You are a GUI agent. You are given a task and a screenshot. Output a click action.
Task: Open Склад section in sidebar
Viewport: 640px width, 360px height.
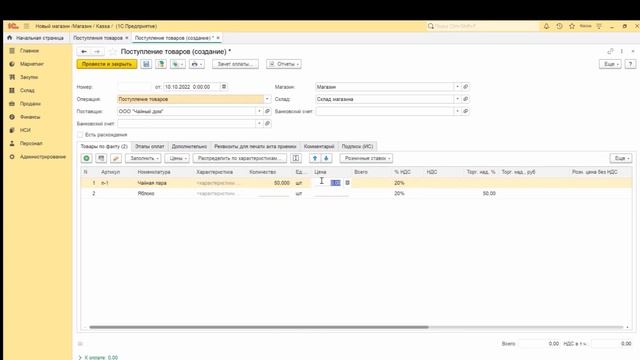pyautogui.click(x=27, y=90)
